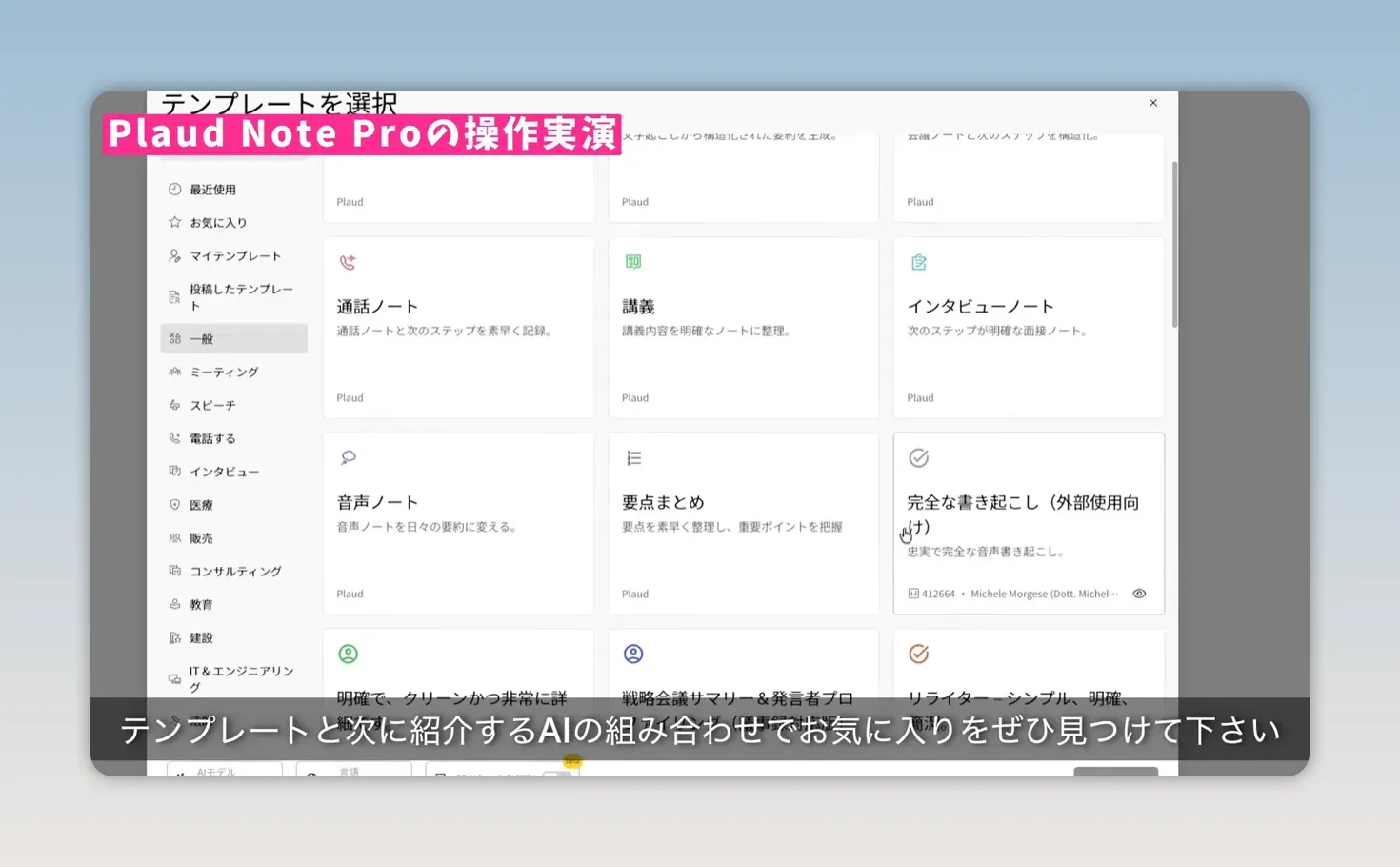Click the icon beside 教育
Image resolution: width=1400 pixels, height=867 pixels.
tap(174, 604)
